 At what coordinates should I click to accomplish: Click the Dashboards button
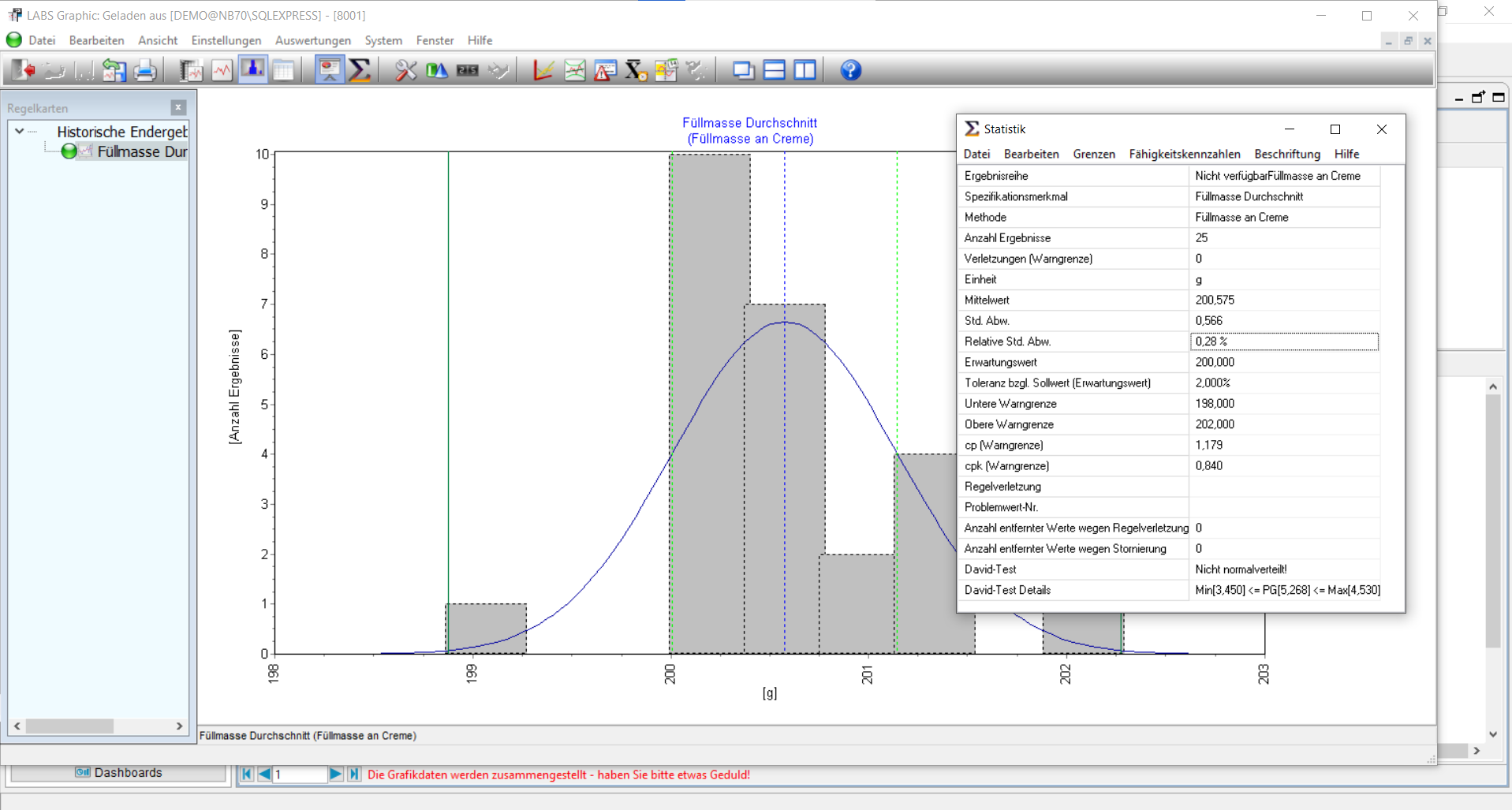tap(118, 773)
